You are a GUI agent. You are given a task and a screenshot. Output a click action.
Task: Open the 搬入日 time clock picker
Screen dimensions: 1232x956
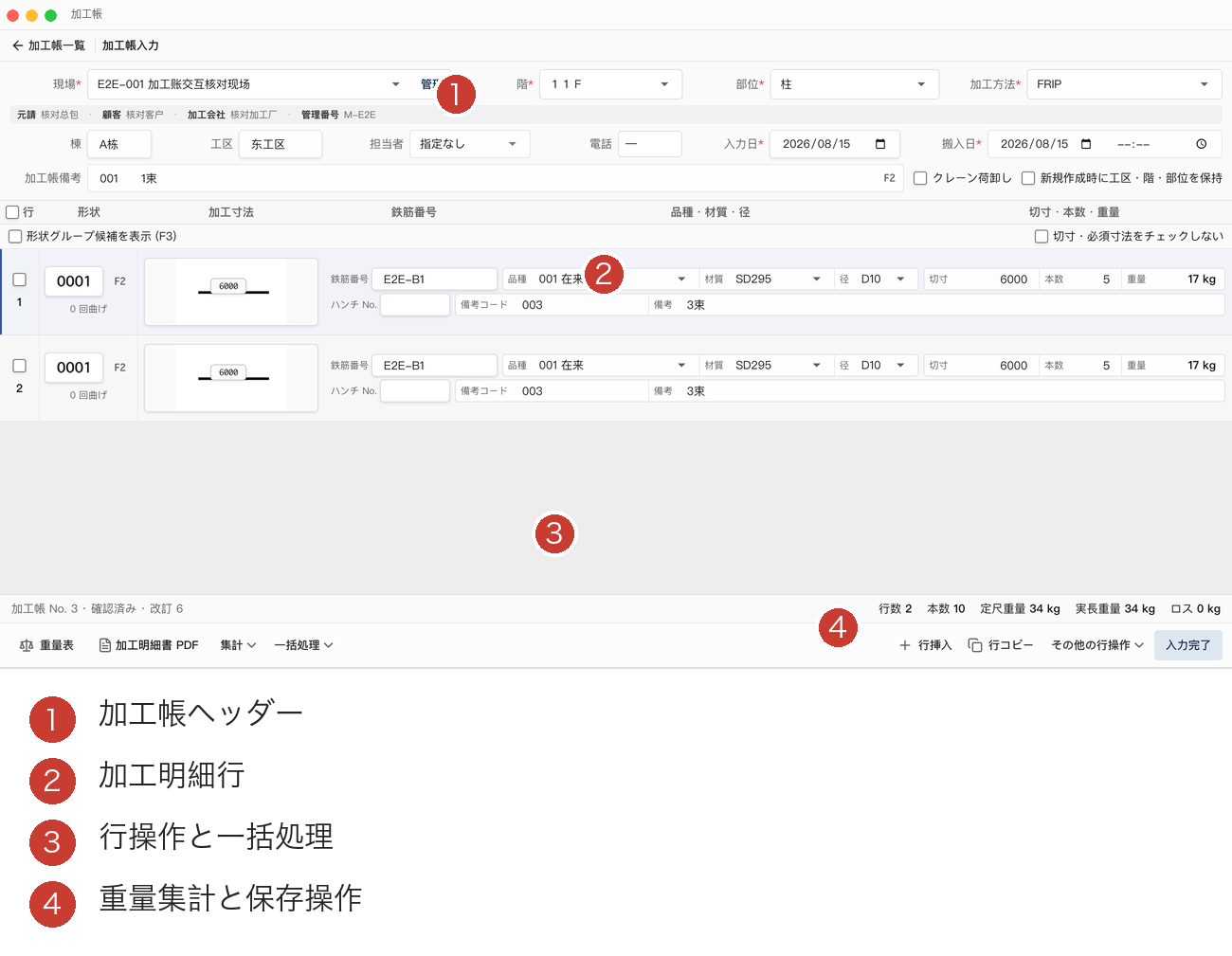tap(1201, 144)
